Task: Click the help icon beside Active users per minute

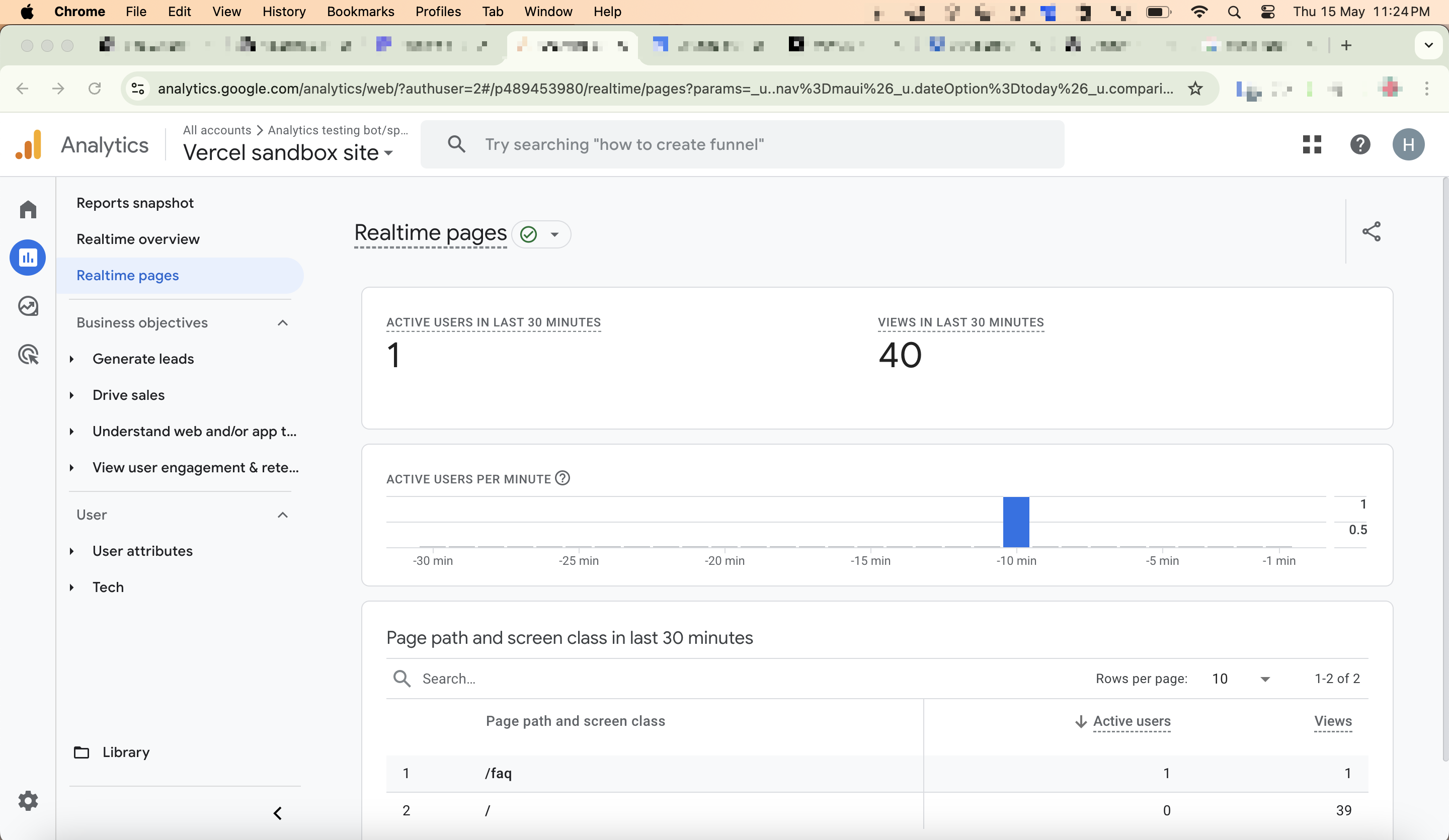Action: pyautogui.click(x=562, y=478)
